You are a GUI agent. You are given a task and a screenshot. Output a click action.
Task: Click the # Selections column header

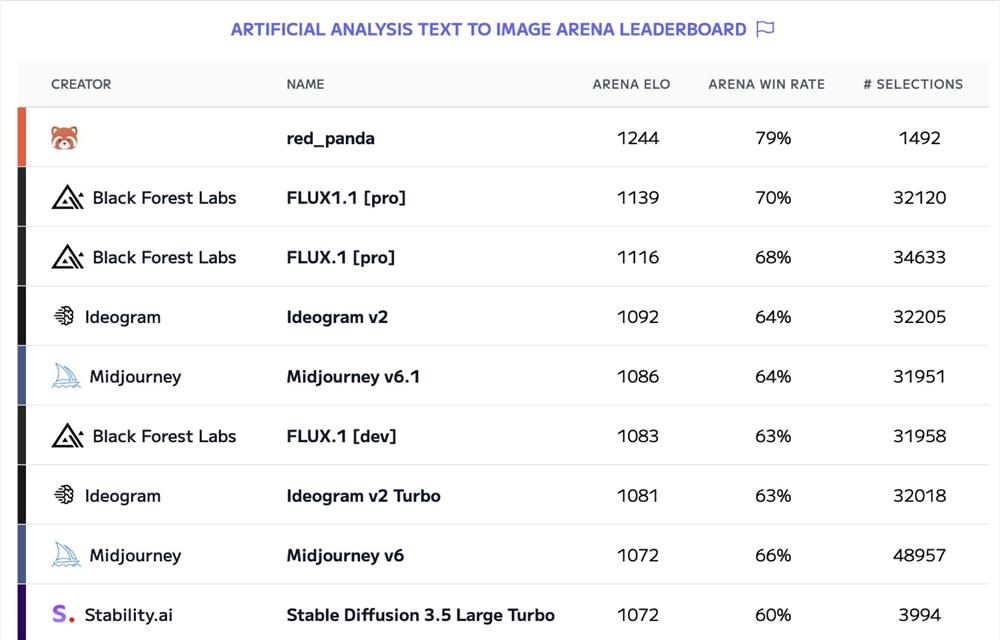pos(913,84)
